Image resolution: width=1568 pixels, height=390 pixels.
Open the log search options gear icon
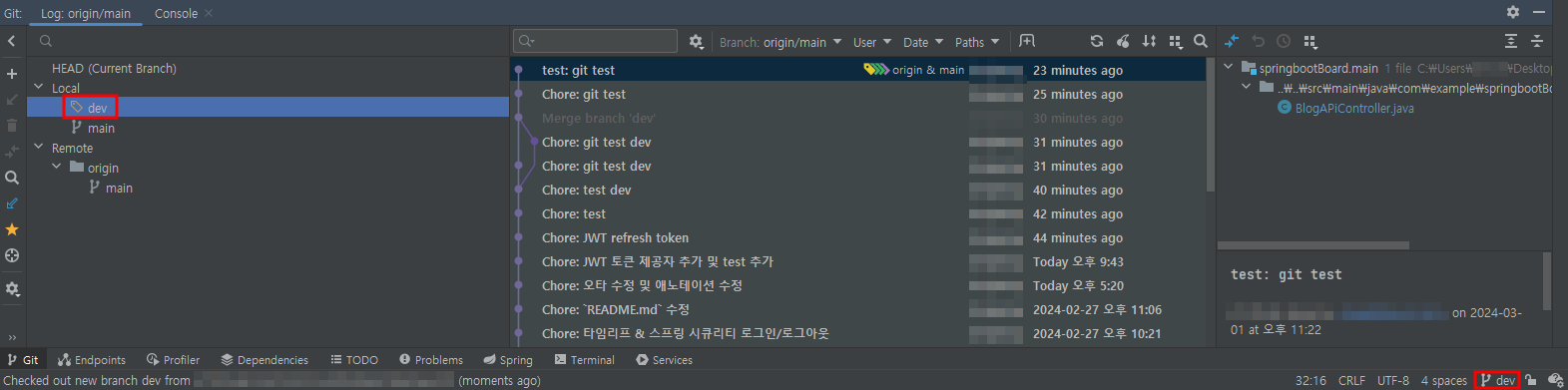697,42
